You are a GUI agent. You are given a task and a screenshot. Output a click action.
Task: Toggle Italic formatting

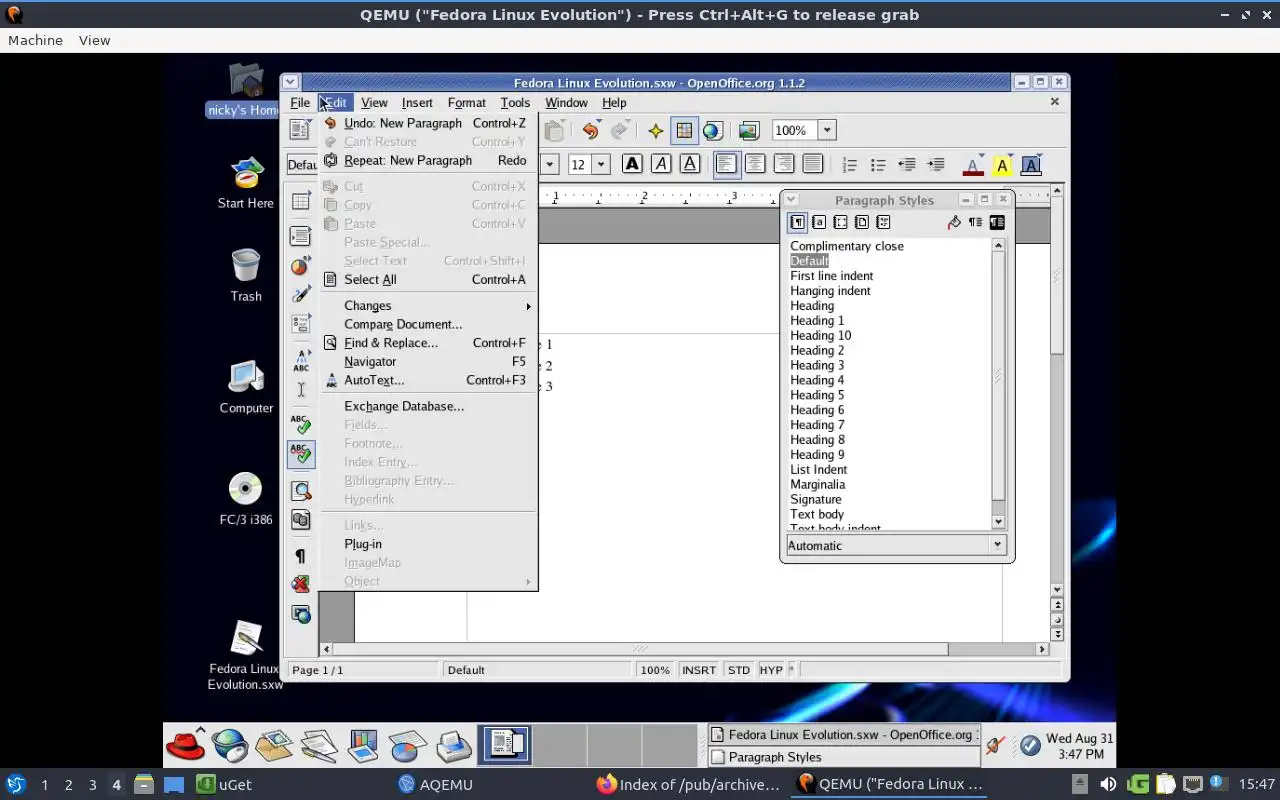tap(661, 164)
